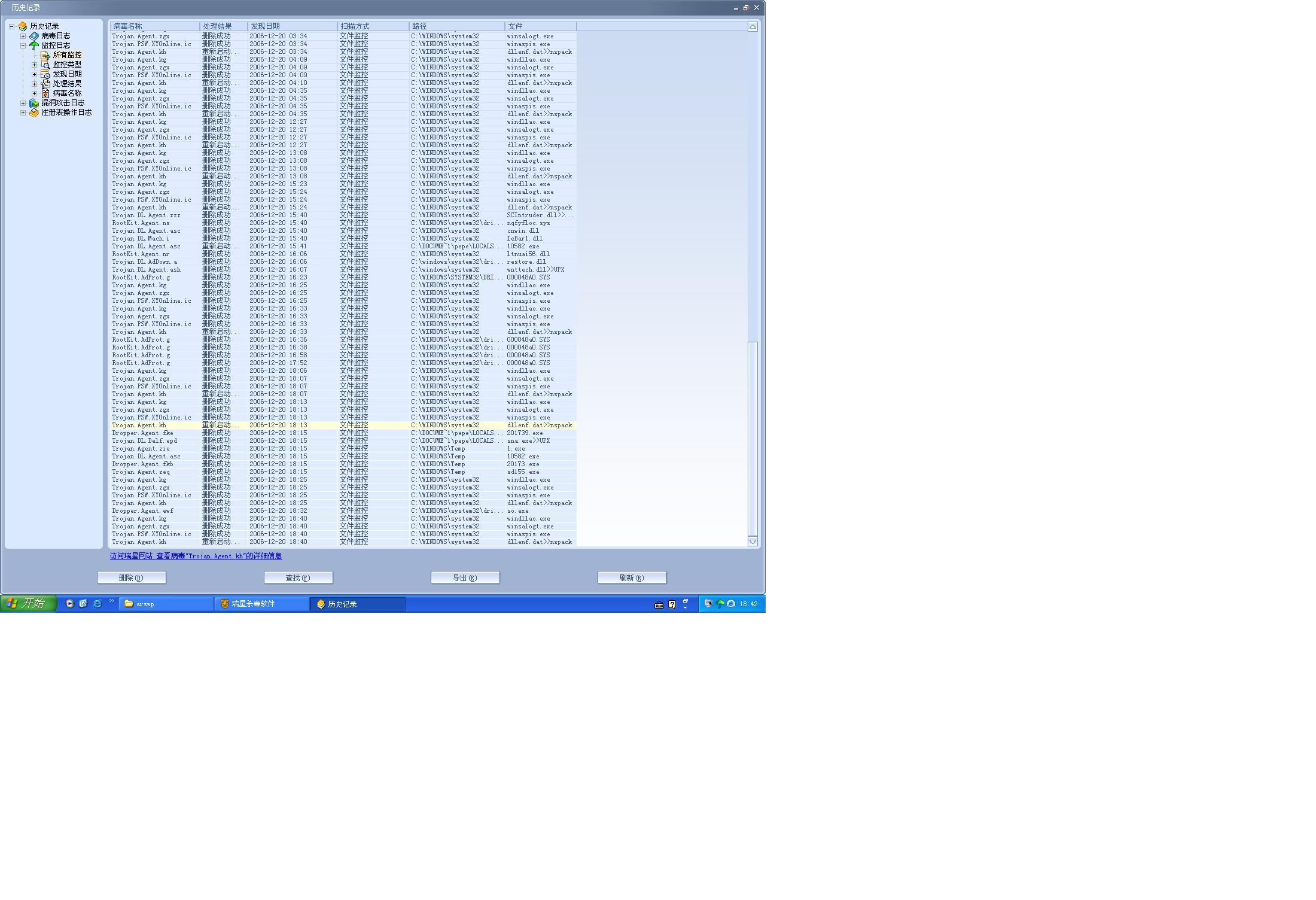Collapse the 监控日志 tree node

click(23, 45)
